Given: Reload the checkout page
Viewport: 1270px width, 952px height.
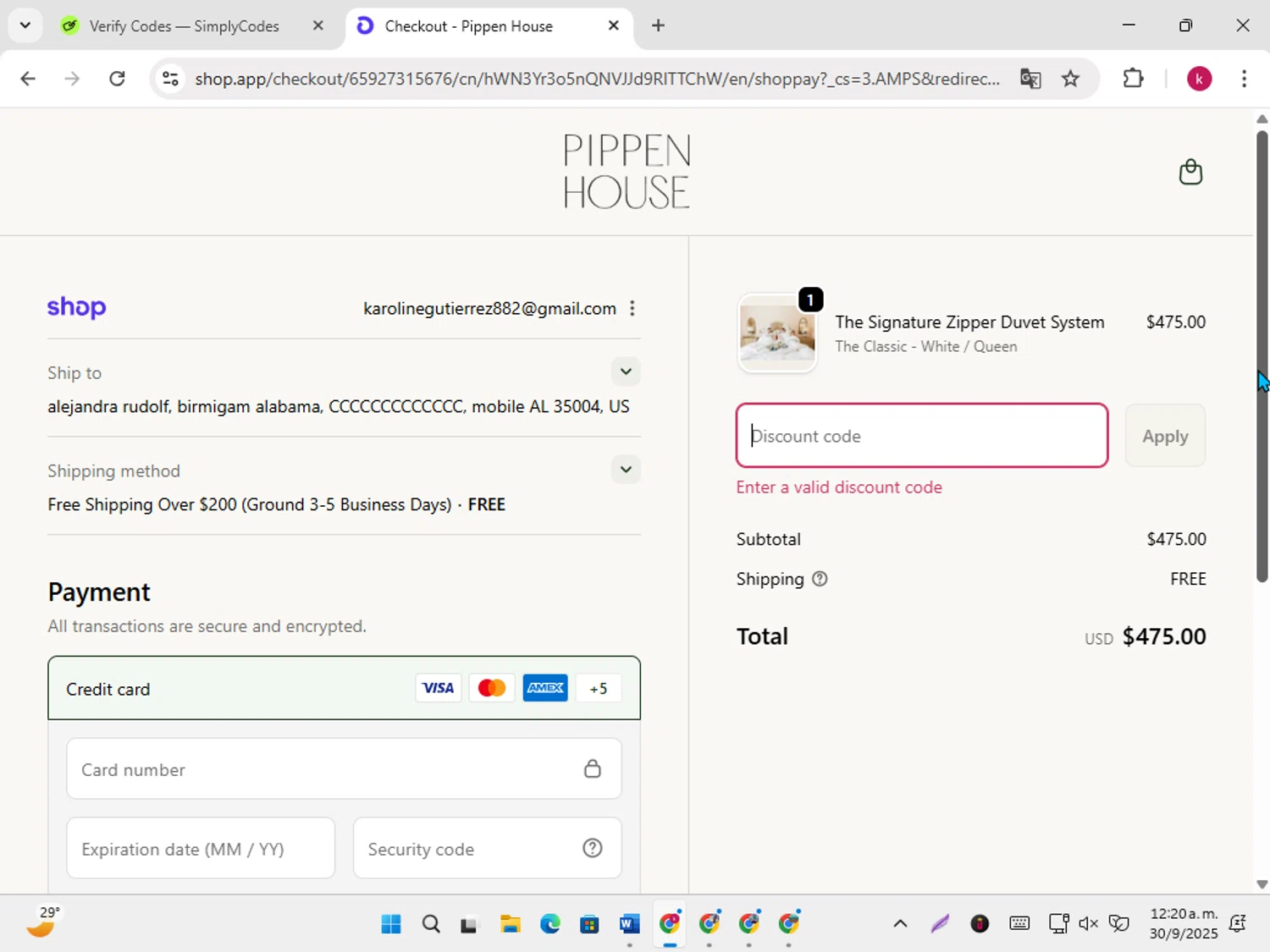Looking at the screenshot, I should [117, 79].
